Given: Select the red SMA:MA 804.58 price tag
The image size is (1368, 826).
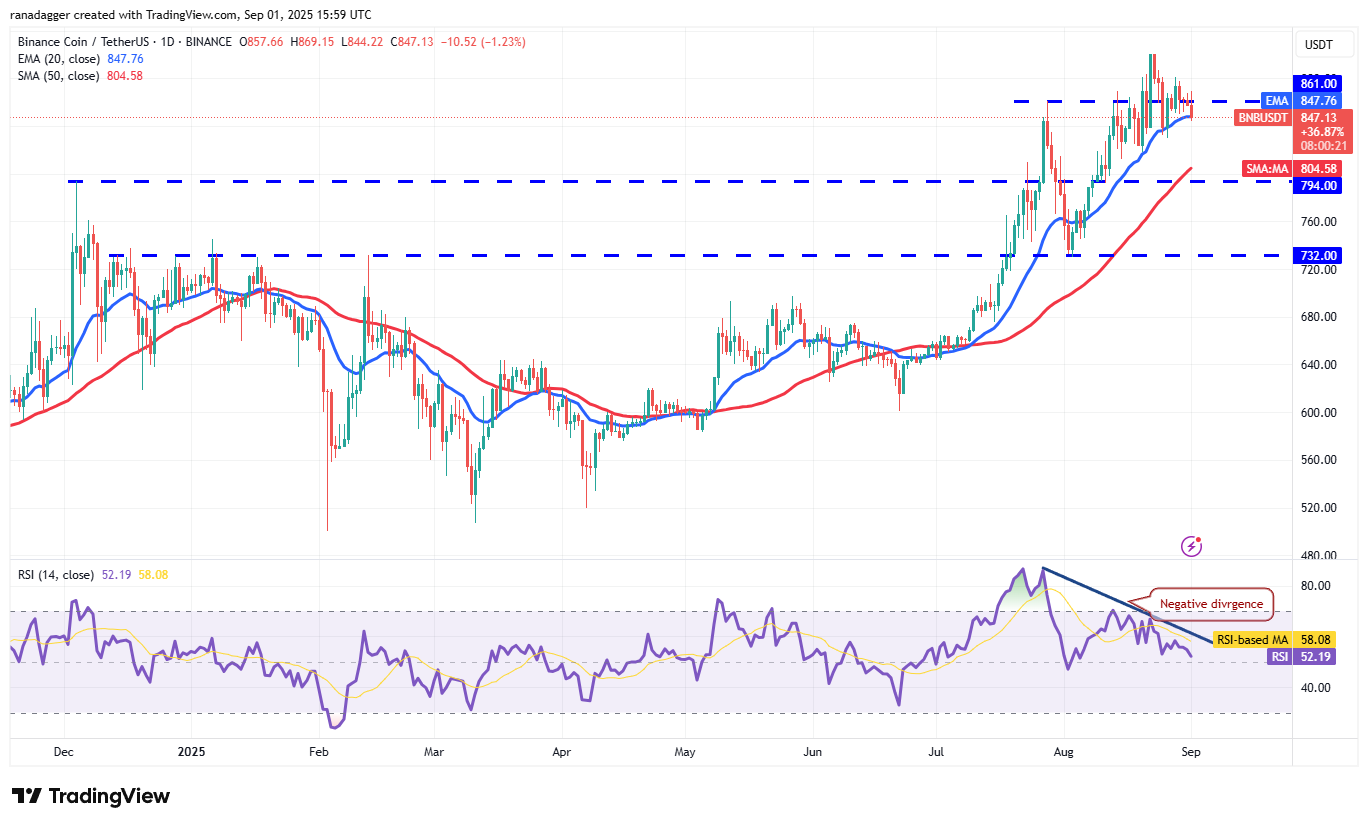Looking at the screenshot, I should (x=1290, y=168).
